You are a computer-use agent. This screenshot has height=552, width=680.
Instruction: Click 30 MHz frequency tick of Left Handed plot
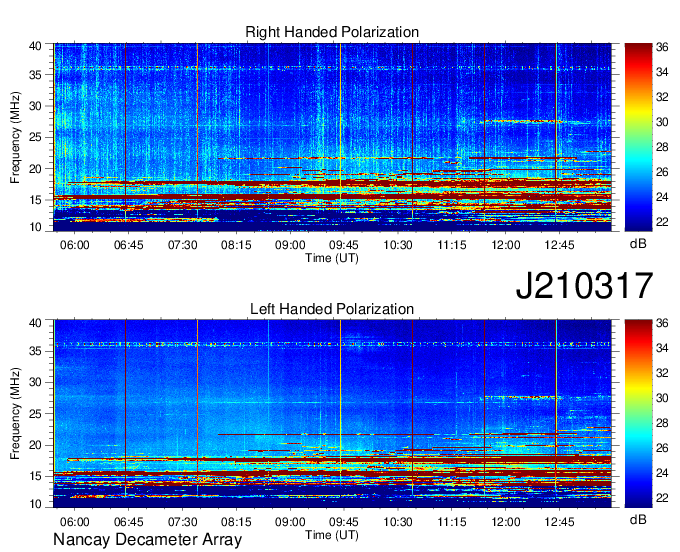click(x=35, y=382)
